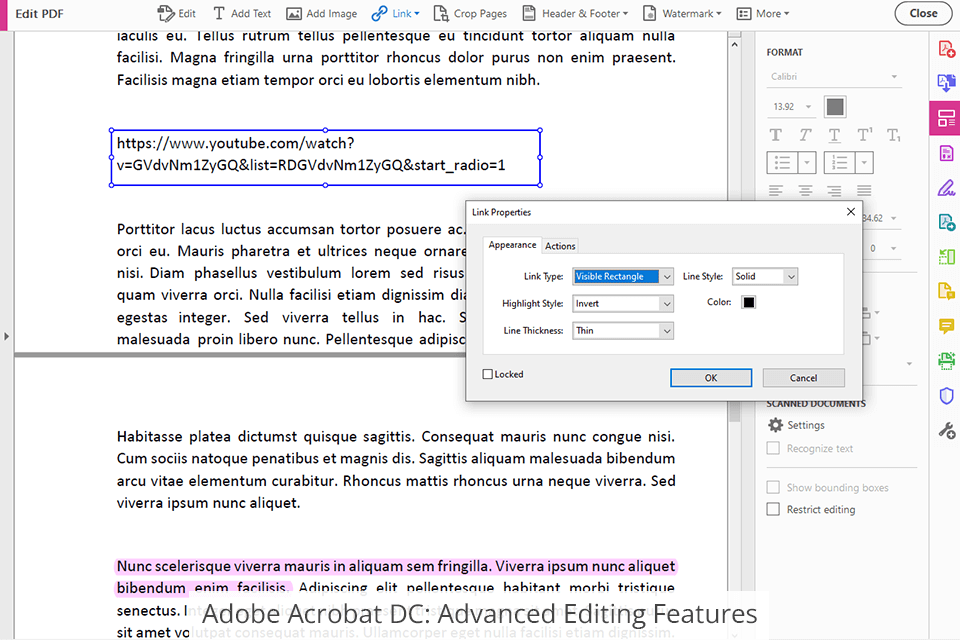Select the Appearance tab

512,244
